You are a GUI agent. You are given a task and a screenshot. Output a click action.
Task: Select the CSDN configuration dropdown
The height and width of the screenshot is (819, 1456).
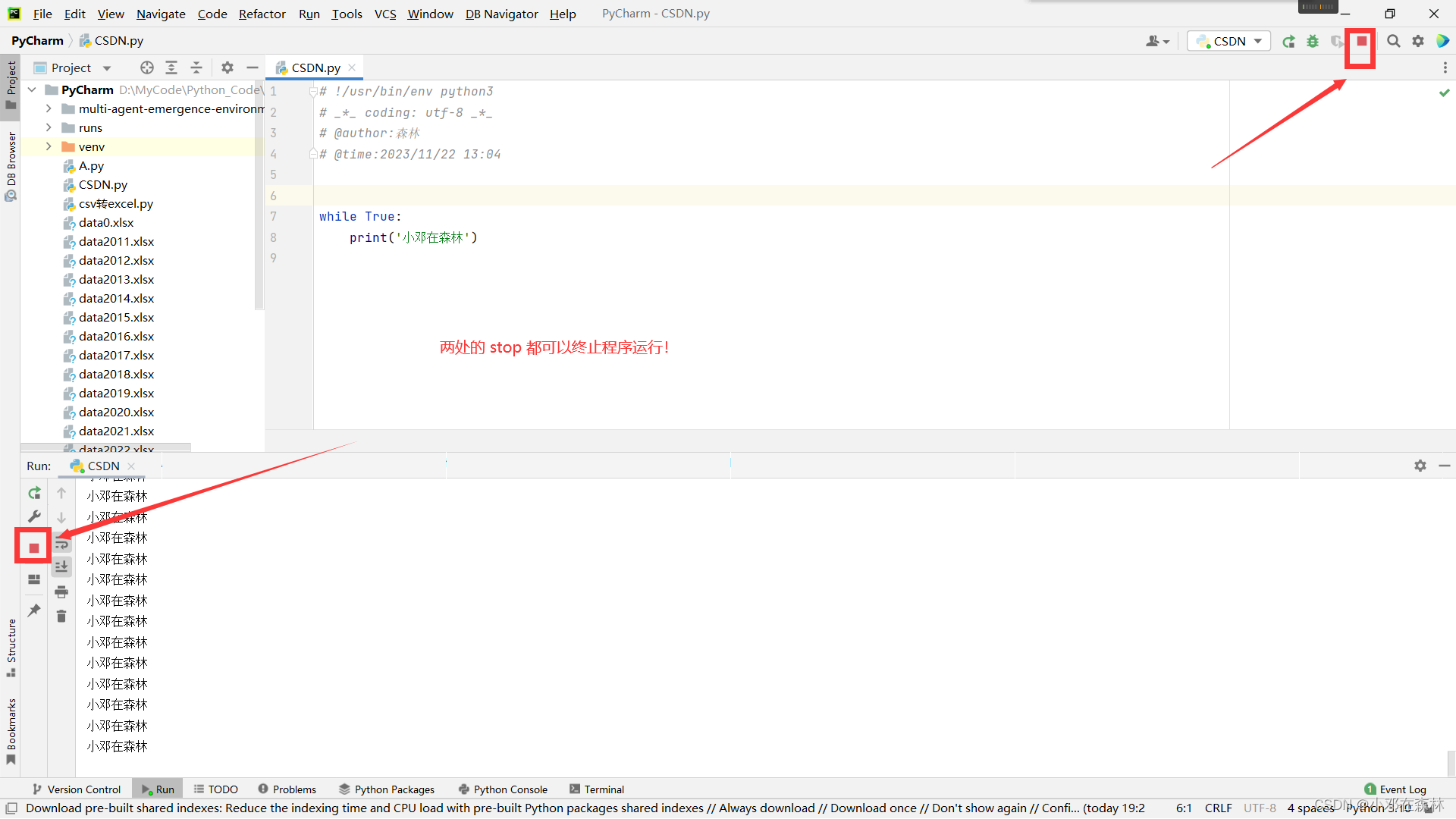pyautogui.click(x=1229, y=40)
